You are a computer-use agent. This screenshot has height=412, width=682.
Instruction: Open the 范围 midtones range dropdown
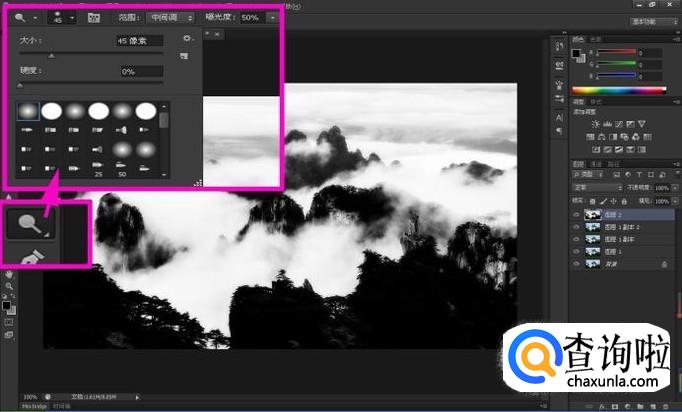[x=170, y=18]
